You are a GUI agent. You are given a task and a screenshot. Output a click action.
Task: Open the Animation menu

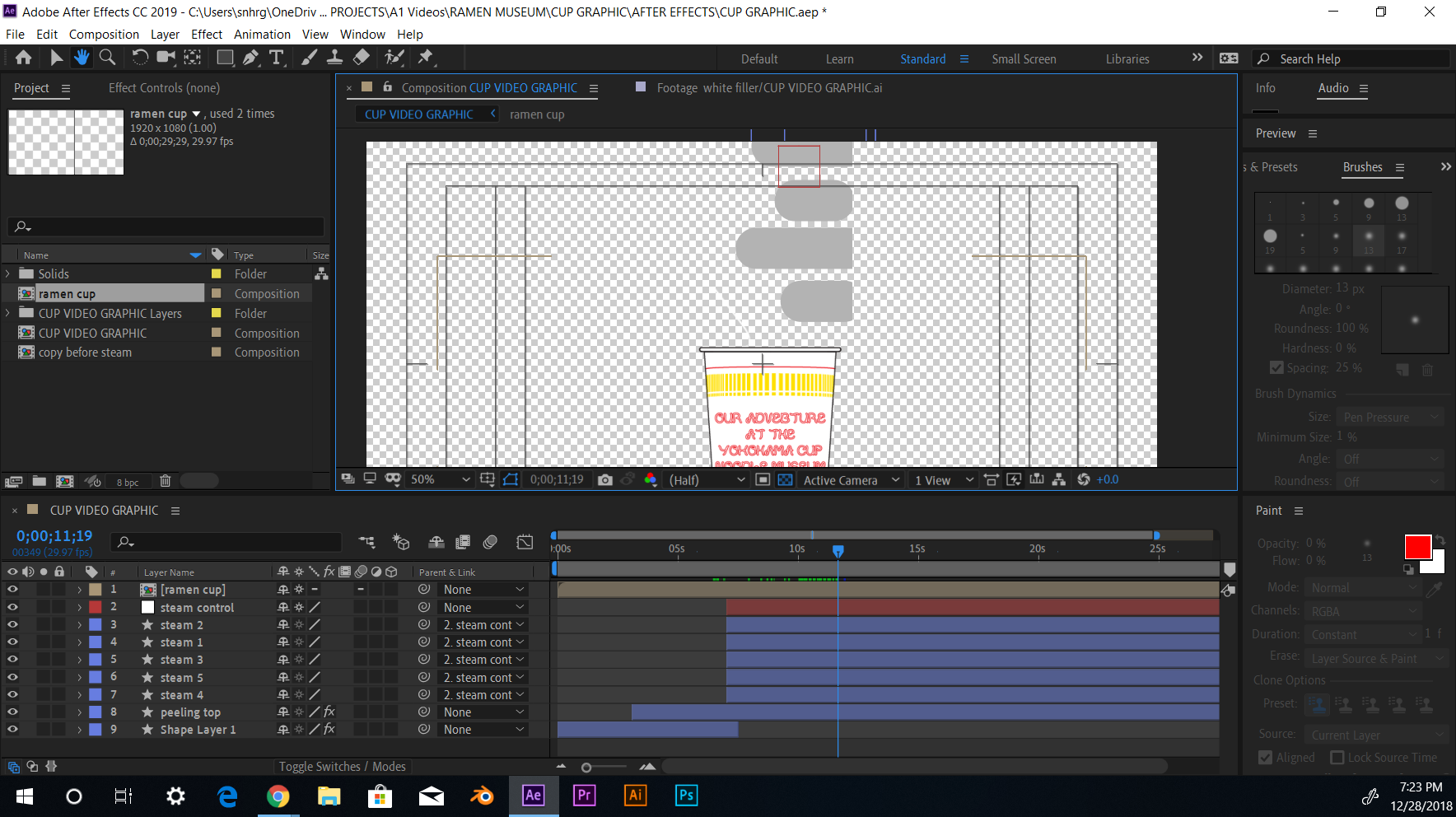click(262, 35)
